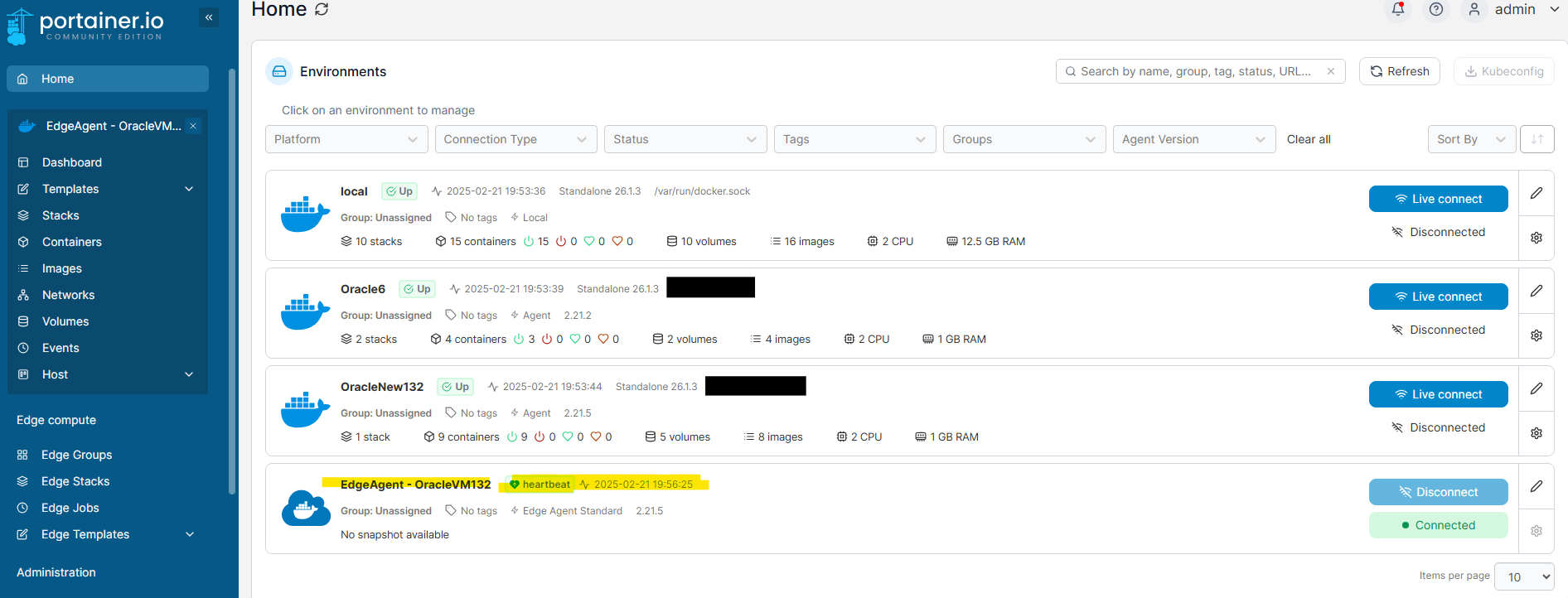Open settings gear icon for Oracle6 environment
This screenshot has width=1568, height=598.
(1536, 335)
